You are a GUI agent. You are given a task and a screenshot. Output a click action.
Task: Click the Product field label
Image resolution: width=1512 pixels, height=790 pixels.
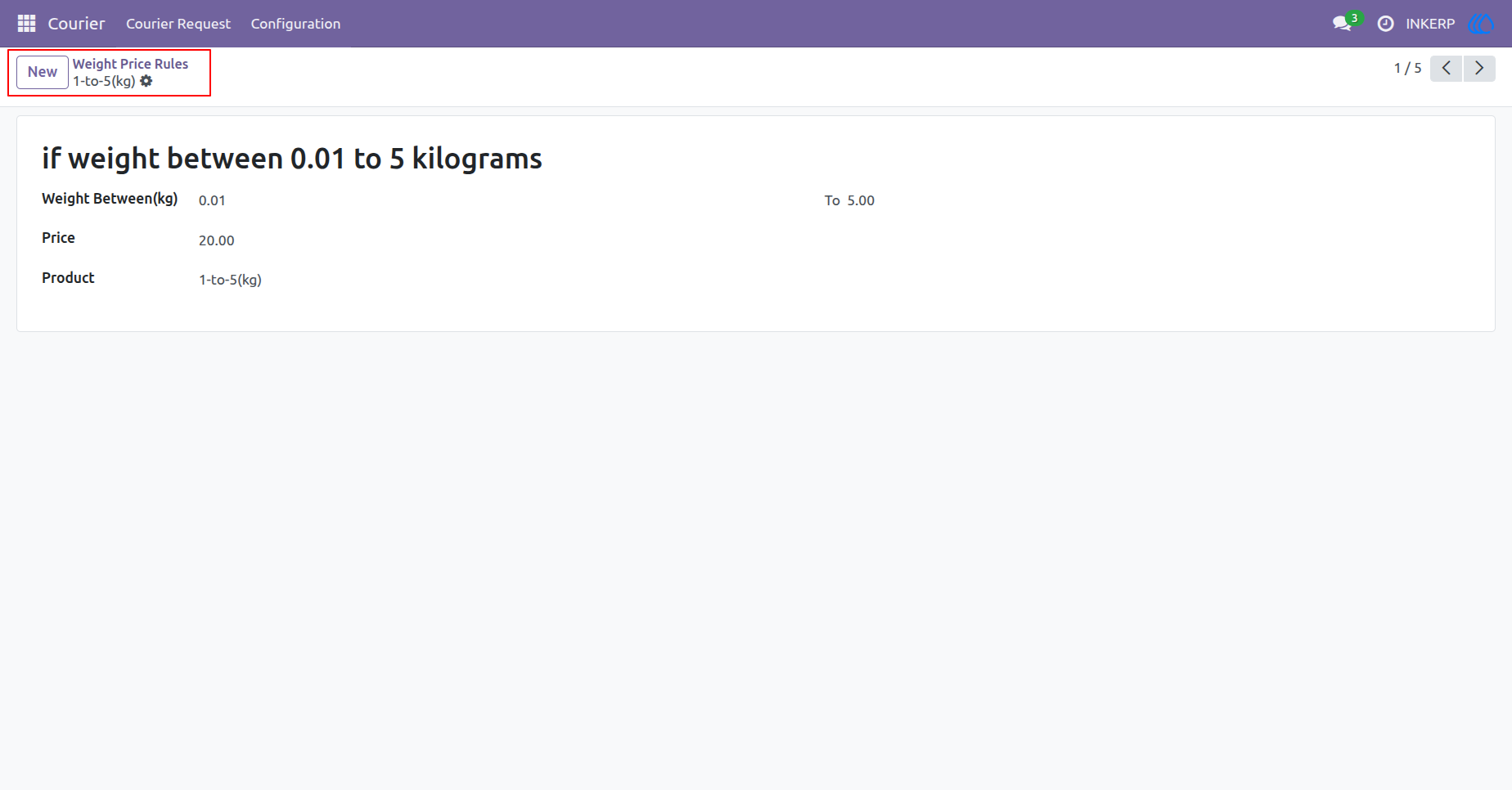[68, 278]
